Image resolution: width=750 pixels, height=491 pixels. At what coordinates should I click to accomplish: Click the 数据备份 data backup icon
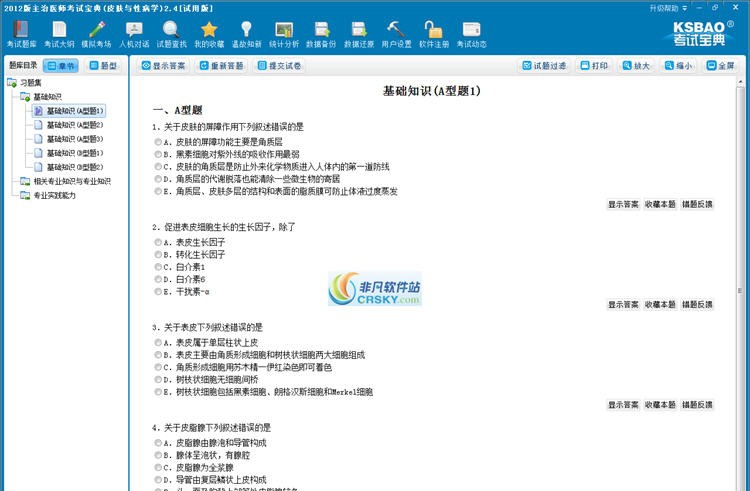tap(321, 34)
